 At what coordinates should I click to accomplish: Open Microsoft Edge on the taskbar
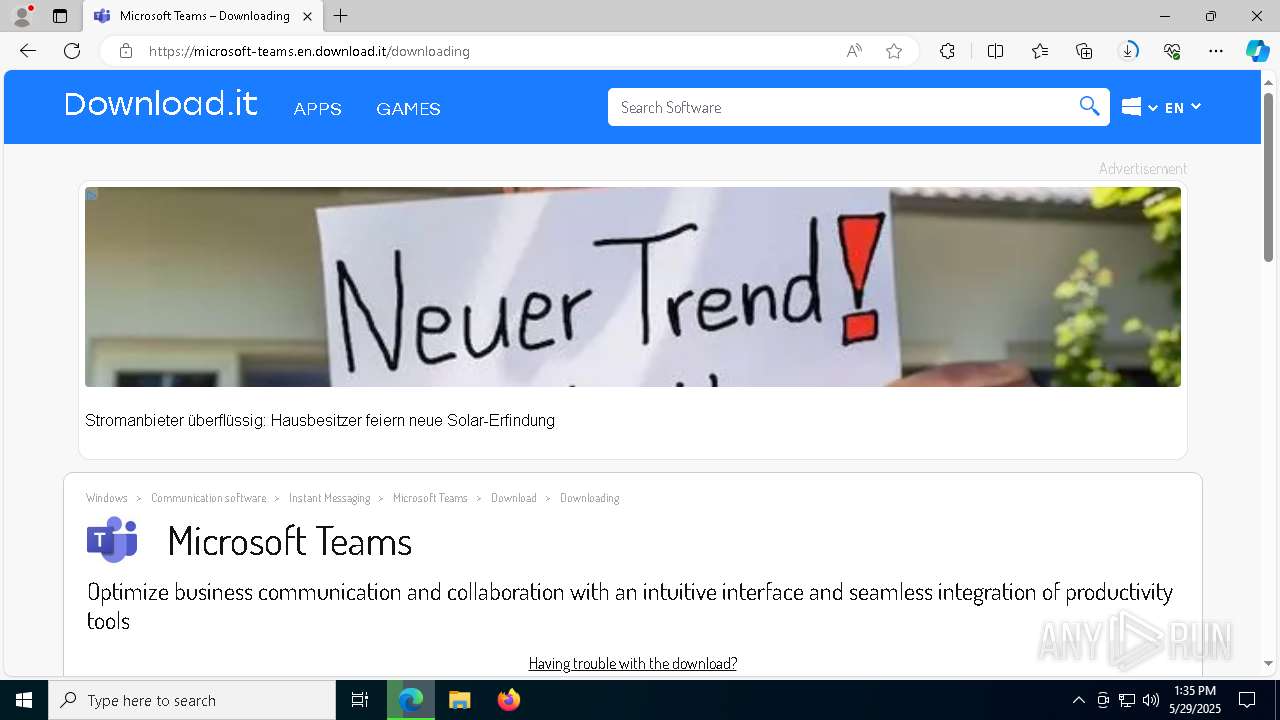[411, 700]
